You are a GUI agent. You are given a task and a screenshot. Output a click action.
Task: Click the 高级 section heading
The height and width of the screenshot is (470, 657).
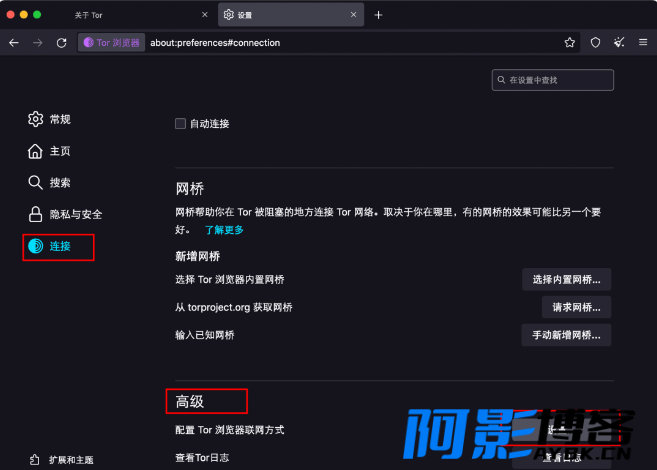tap(190, 402)
